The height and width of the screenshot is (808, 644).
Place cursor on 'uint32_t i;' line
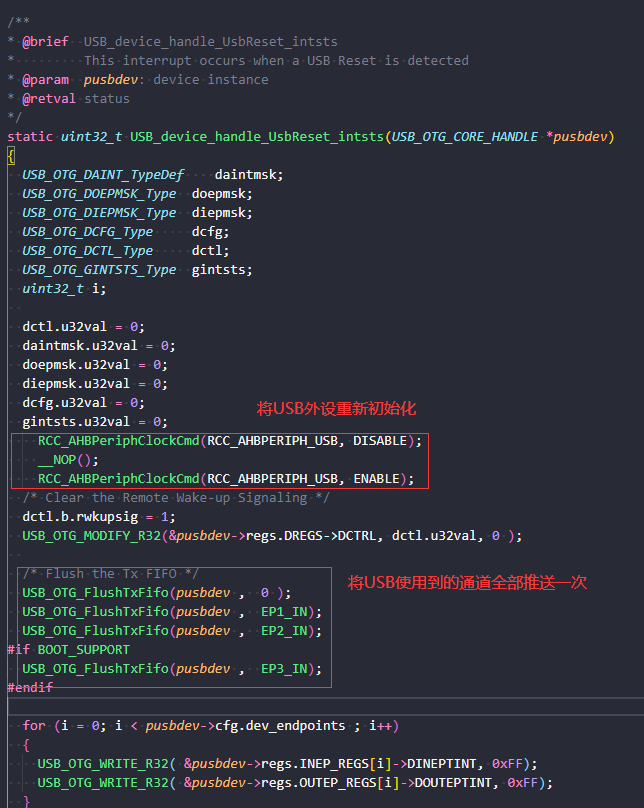point(64,289)
